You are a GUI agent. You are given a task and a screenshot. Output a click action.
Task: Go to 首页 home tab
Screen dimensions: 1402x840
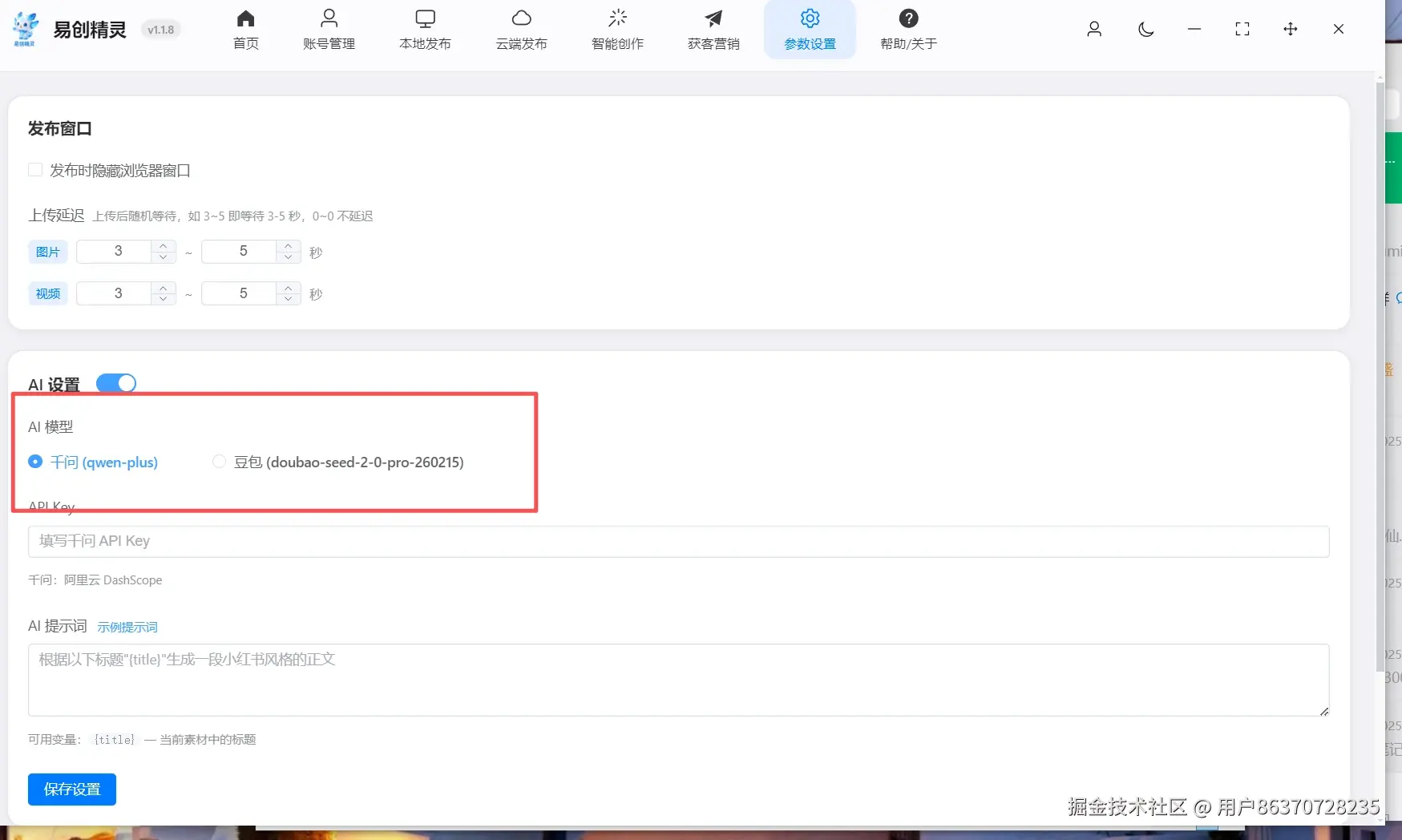coord(246,30)
